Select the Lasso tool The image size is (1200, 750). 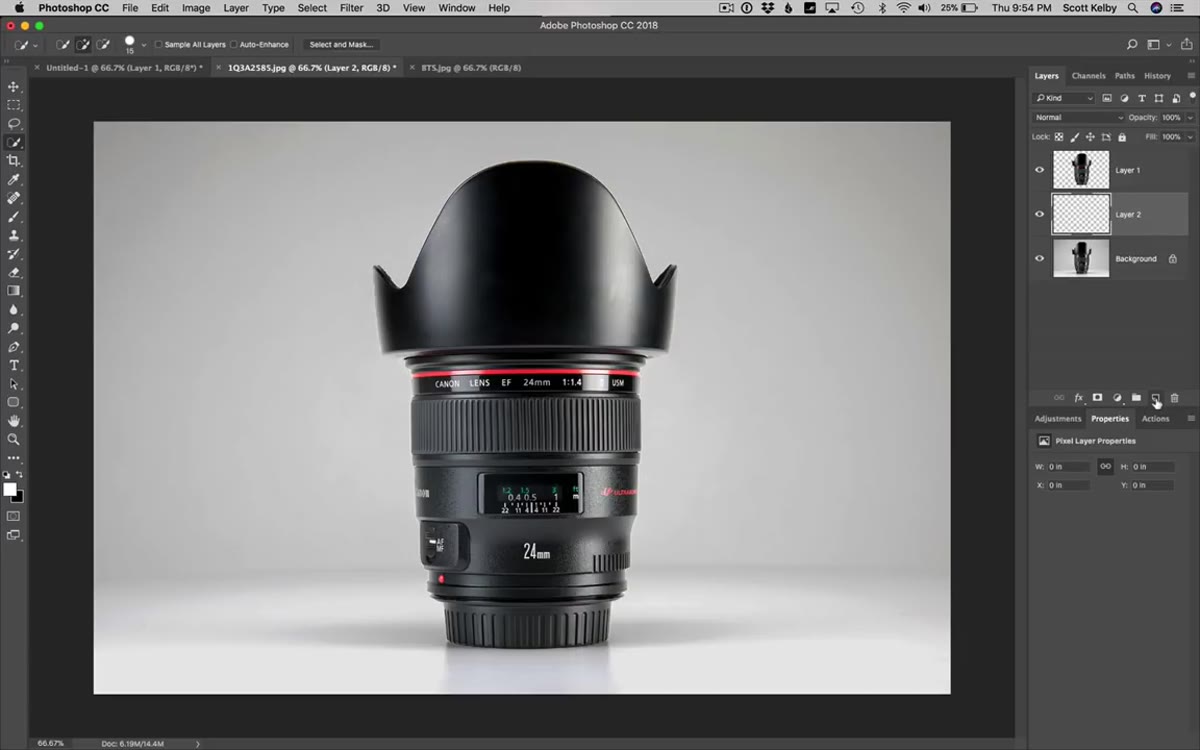(14, 124)
